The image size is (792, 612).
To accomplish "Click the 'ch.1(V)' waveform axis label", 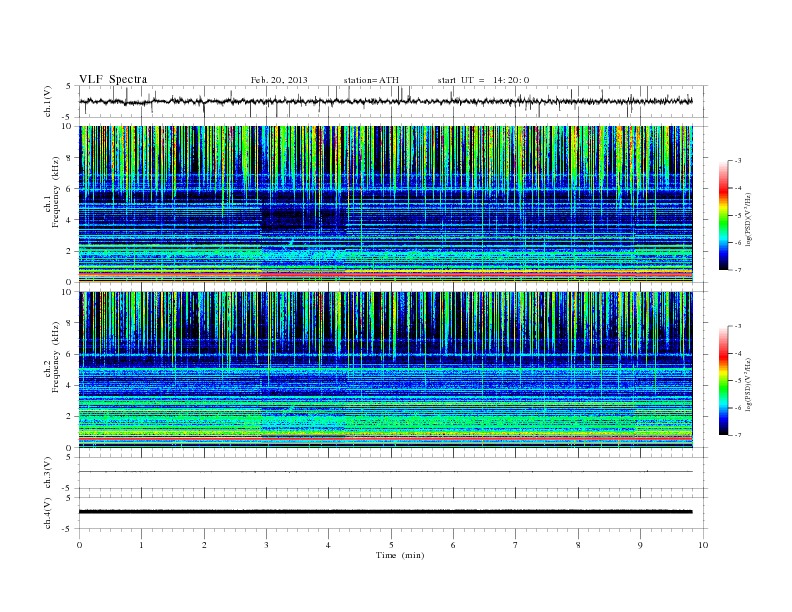I will [x=48, y=101].
